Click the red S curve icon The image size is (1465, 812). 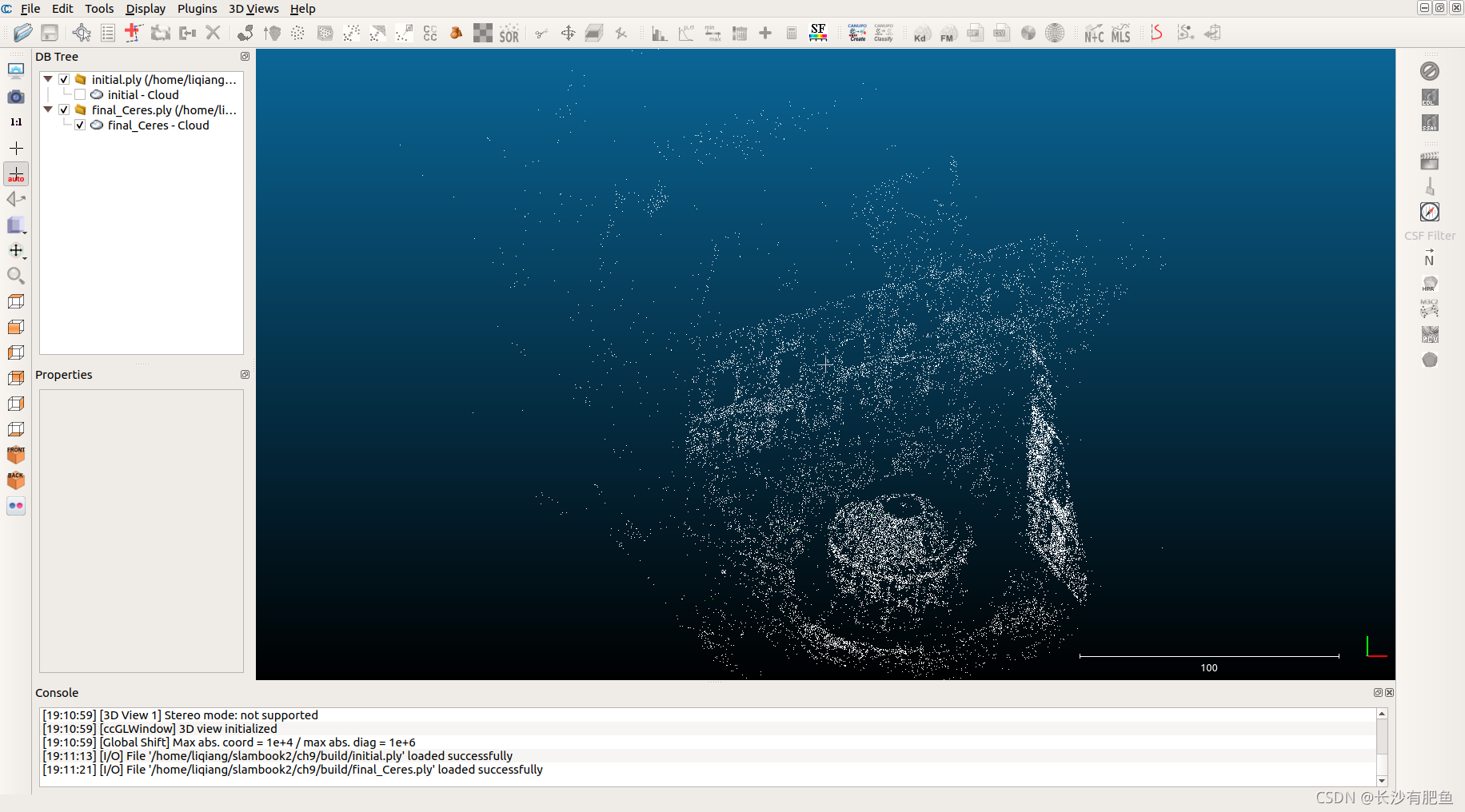pyautogui.click(x=1156, y=33)
